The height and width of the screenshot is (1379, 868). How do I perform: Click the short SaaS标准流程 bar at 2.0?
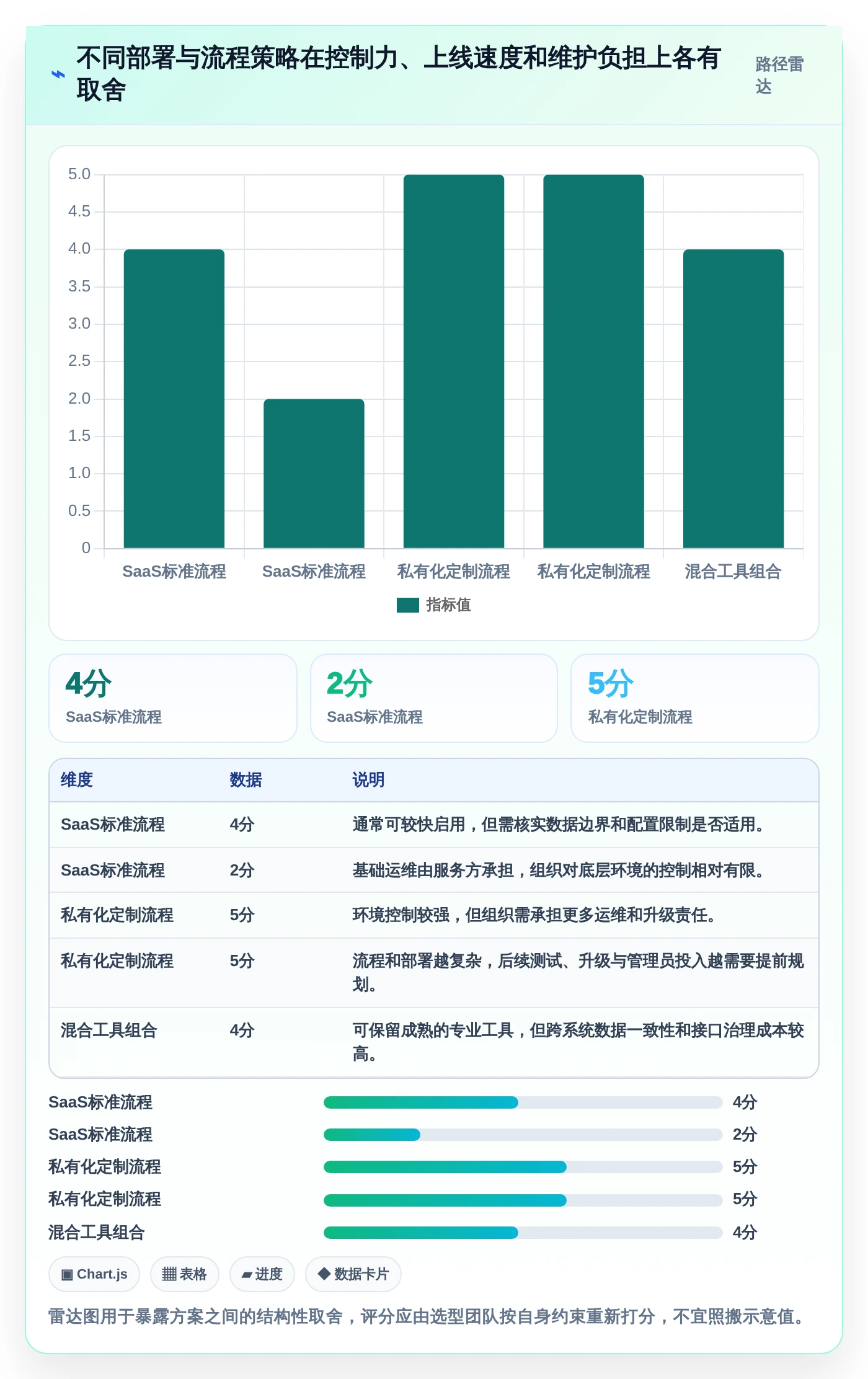click(314, 473)
